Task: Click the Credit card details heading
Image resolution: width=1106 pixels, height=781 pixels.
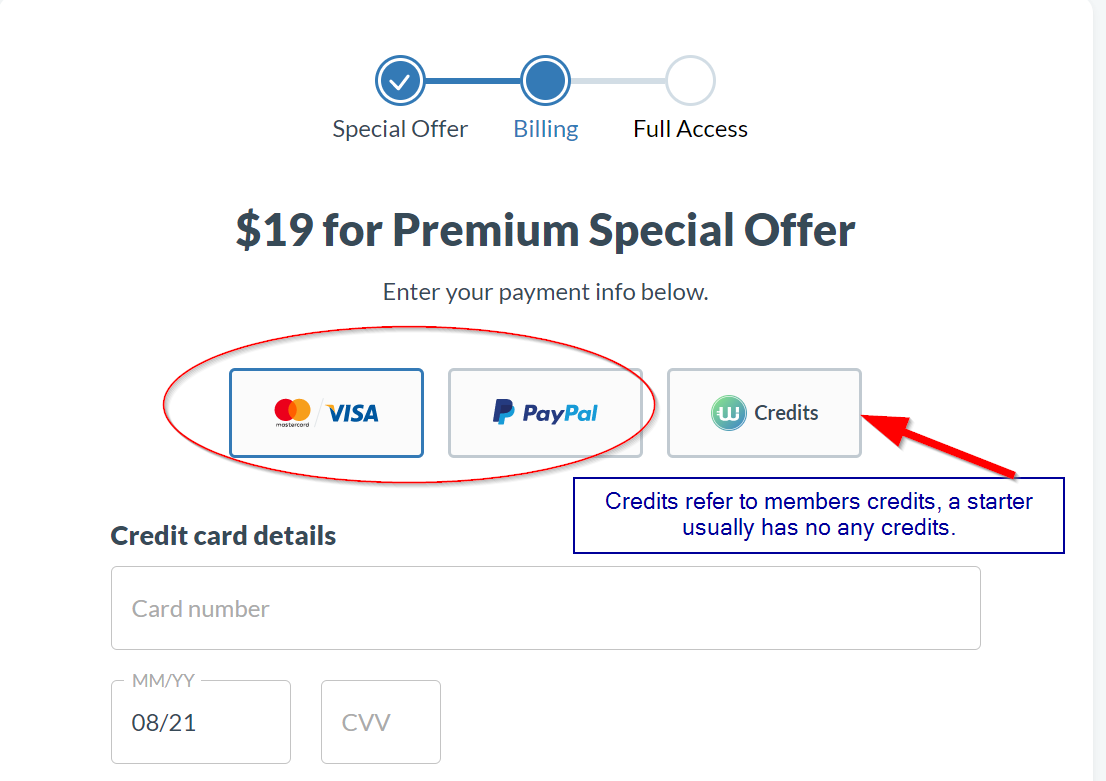Action: tap(223, 536)
